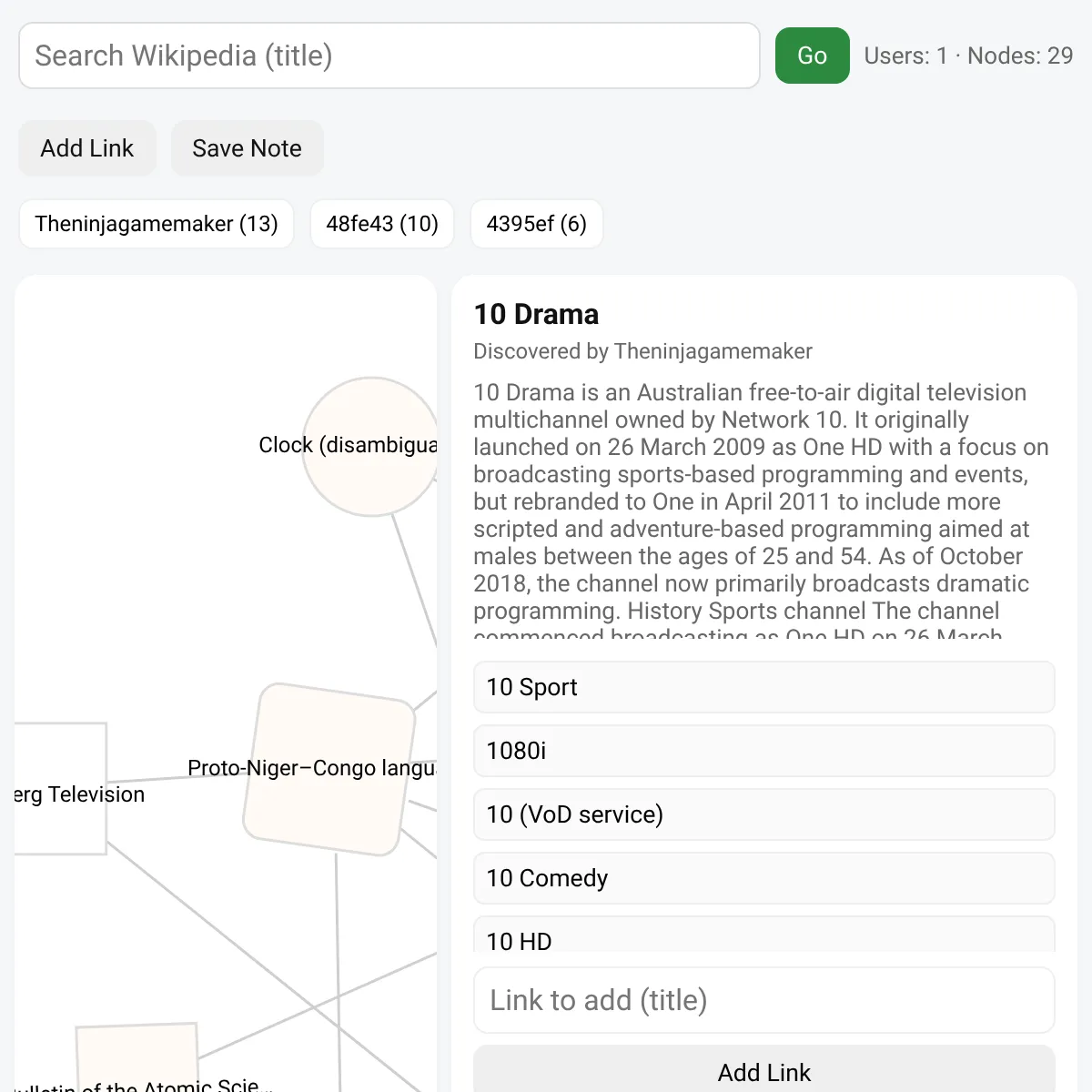Select the Television square graph node
Image resolution: width=1092 pixels, height=1092 pixels.
(x=60, y=789)
